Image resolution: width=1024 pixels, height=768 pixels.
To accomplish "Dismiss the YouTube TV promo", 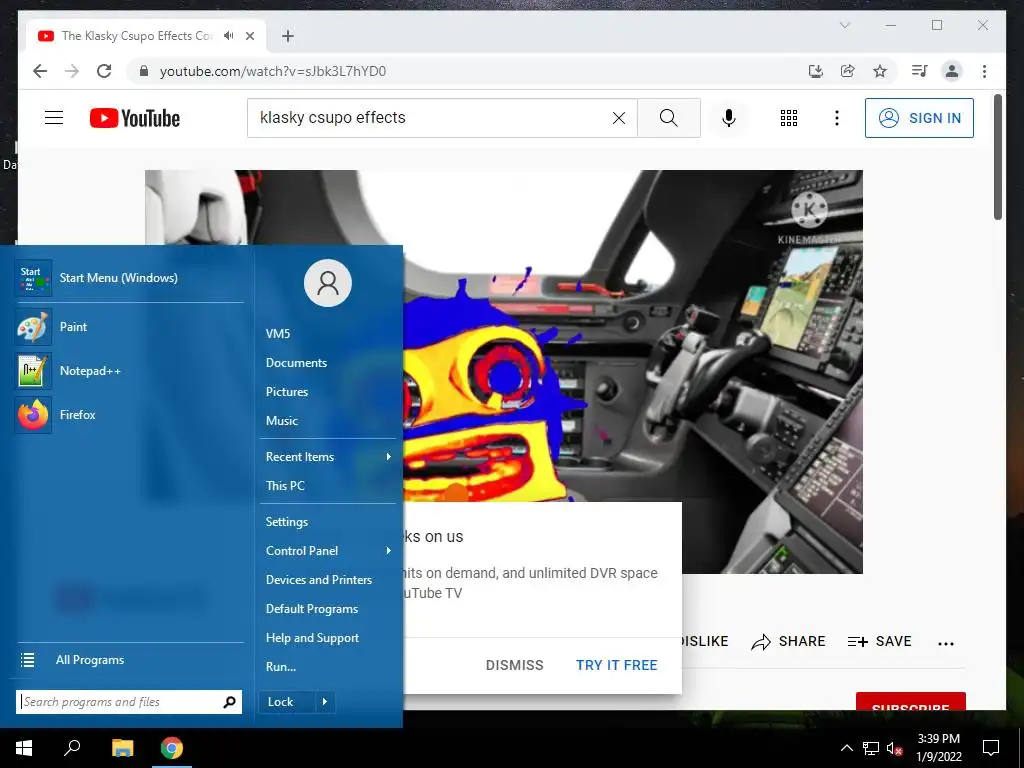I will coord(515,665).
